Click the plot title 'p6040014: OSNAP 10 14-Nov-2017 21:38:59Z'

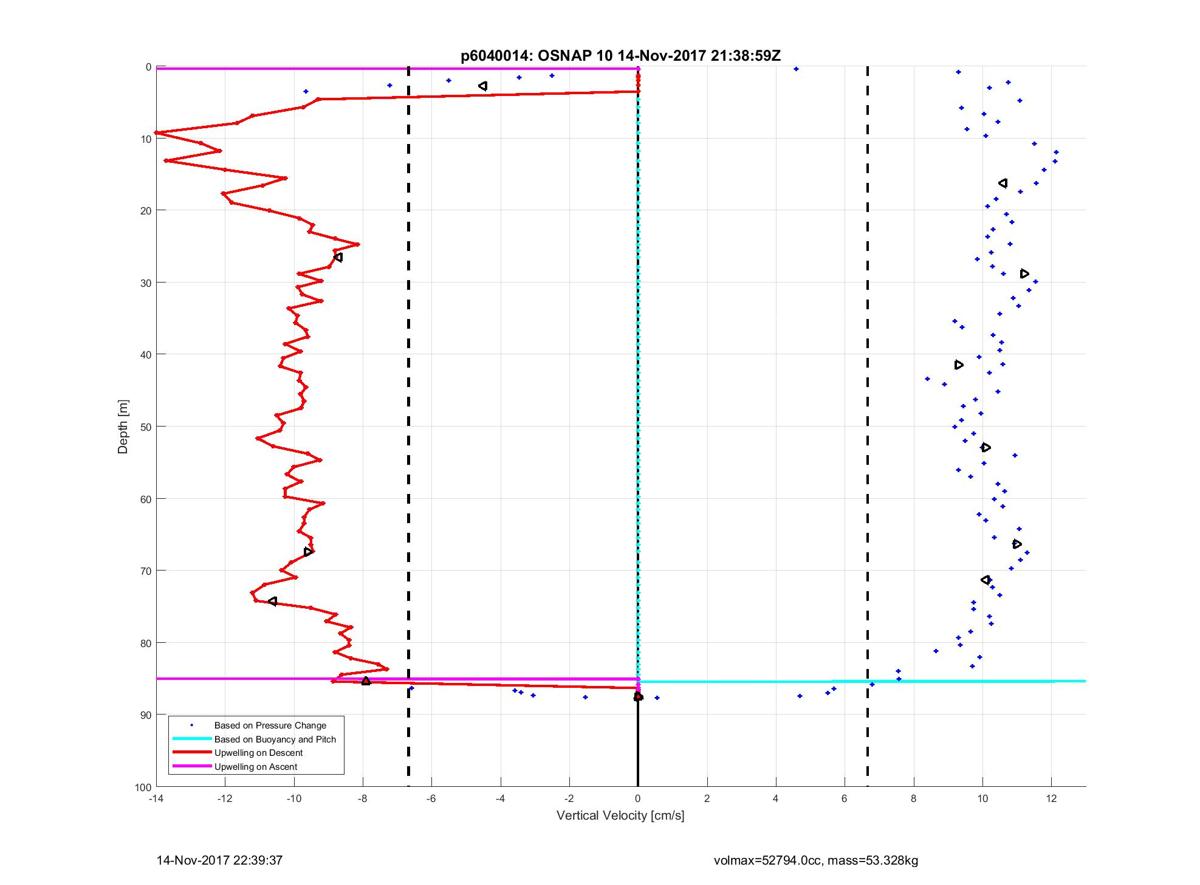coord(620,54)
